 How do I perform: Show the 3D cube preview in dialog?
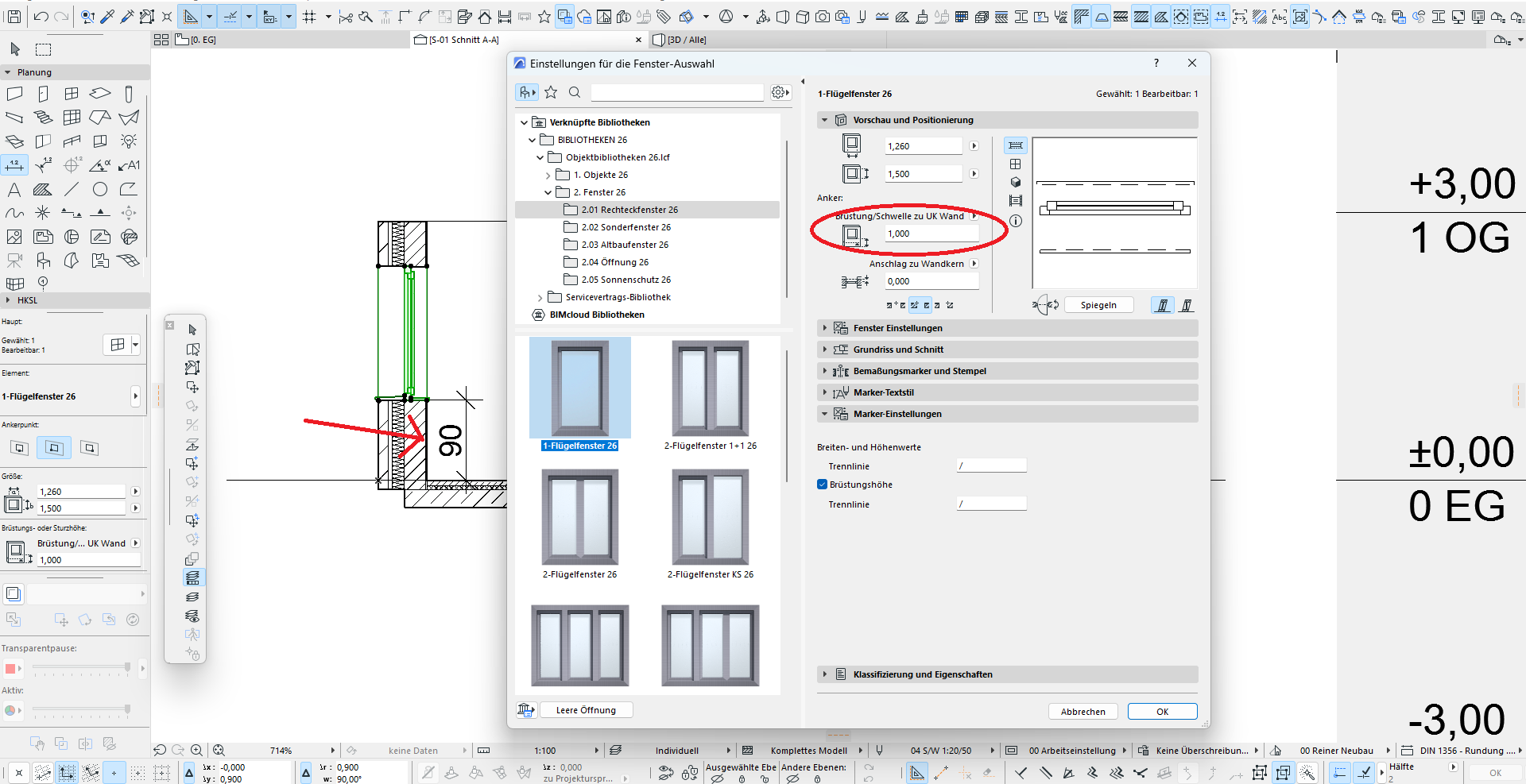1016,182
